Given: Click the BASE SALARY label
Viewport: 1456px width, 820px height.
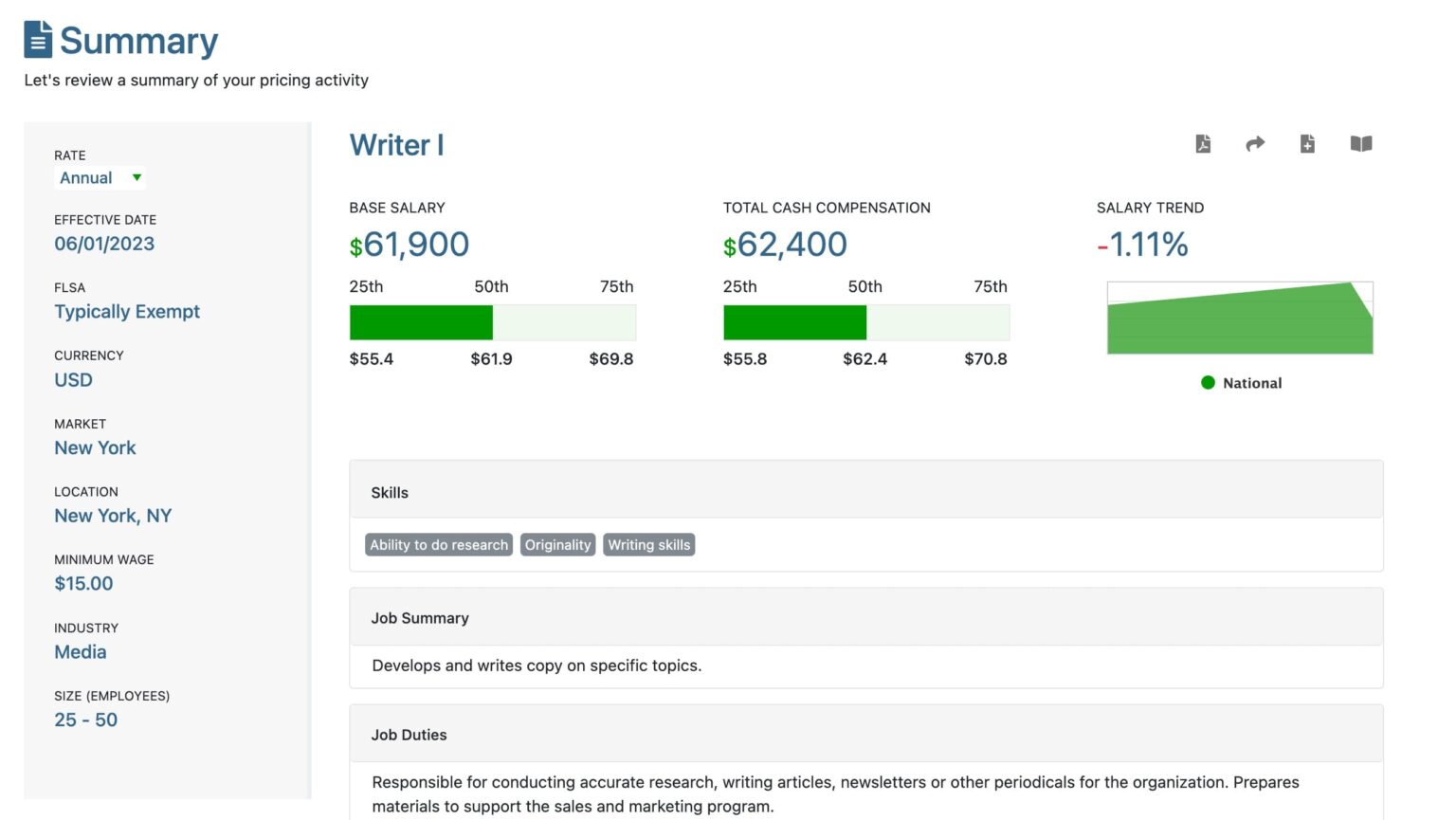Looking at the screenshot, I should click(397, 208).
